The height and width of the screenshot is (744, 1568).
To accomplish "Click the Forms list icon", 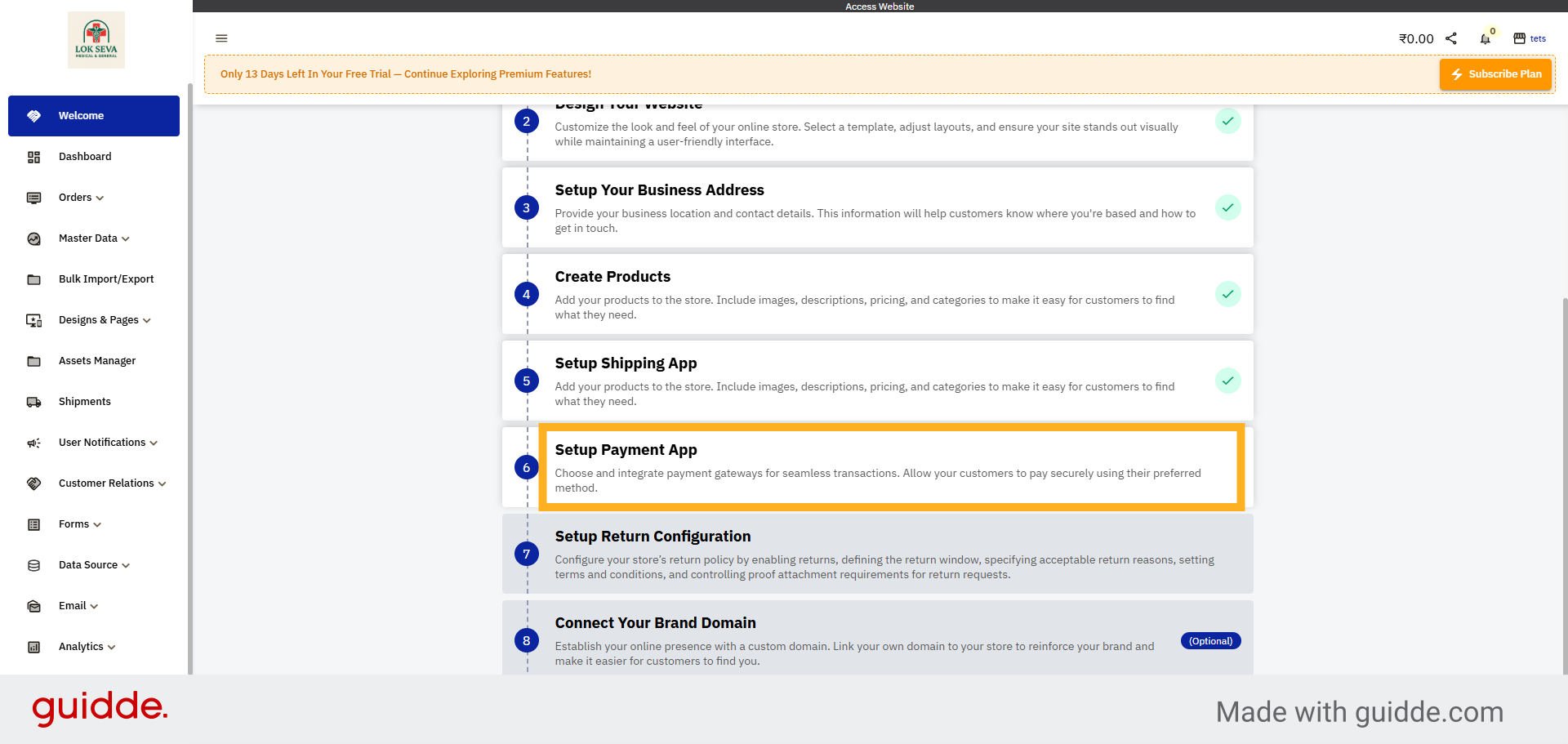I will [33, 524].
